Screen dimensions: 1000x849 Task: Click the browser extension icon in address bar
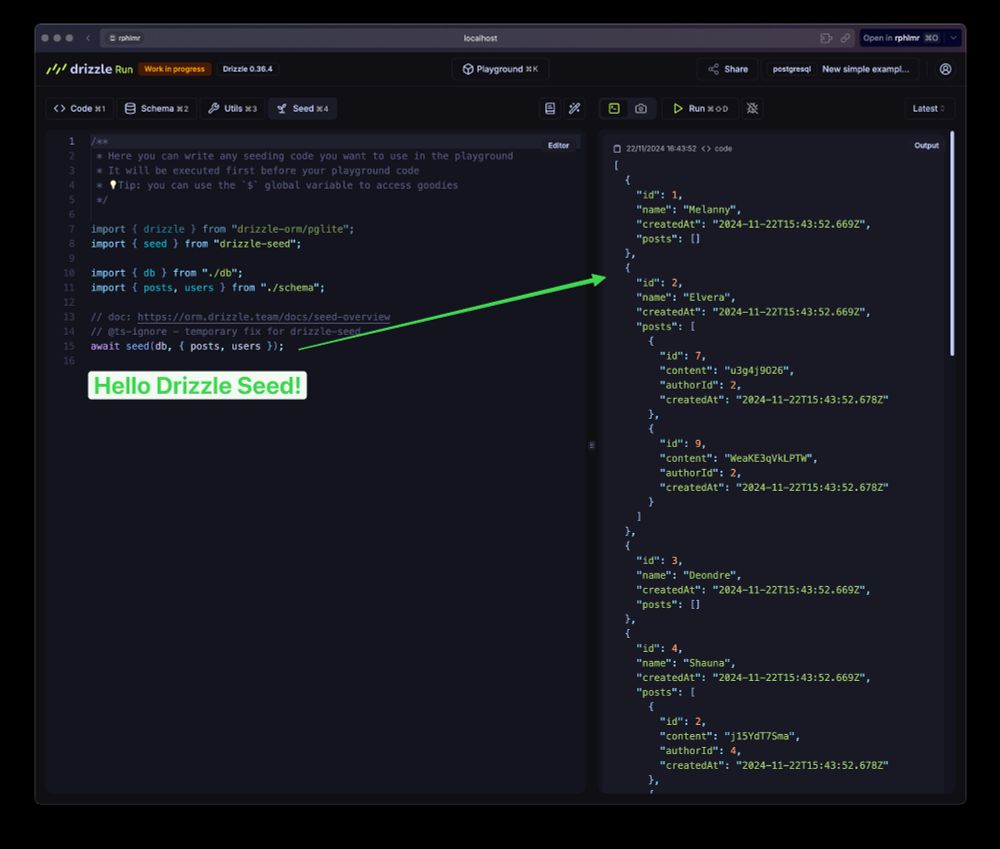[x=826, y=38]
